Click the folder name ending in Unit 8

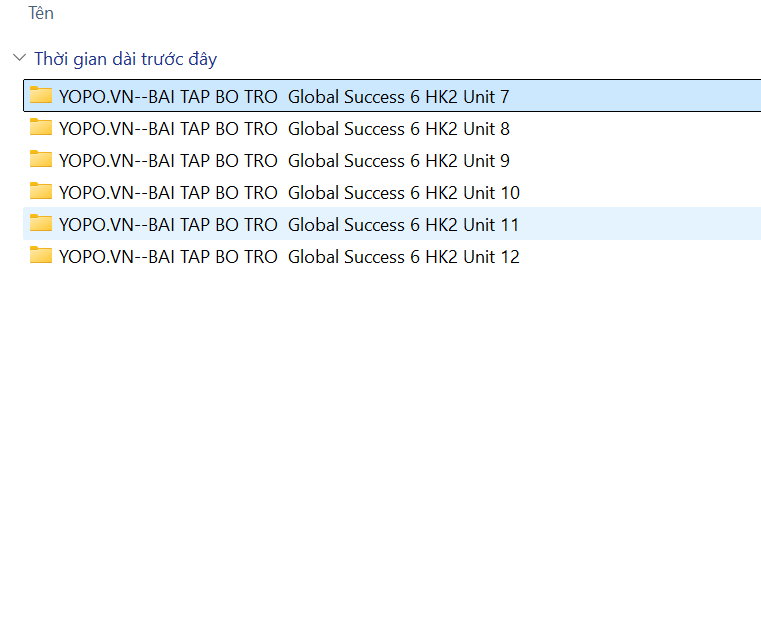(x=284, y=129)
